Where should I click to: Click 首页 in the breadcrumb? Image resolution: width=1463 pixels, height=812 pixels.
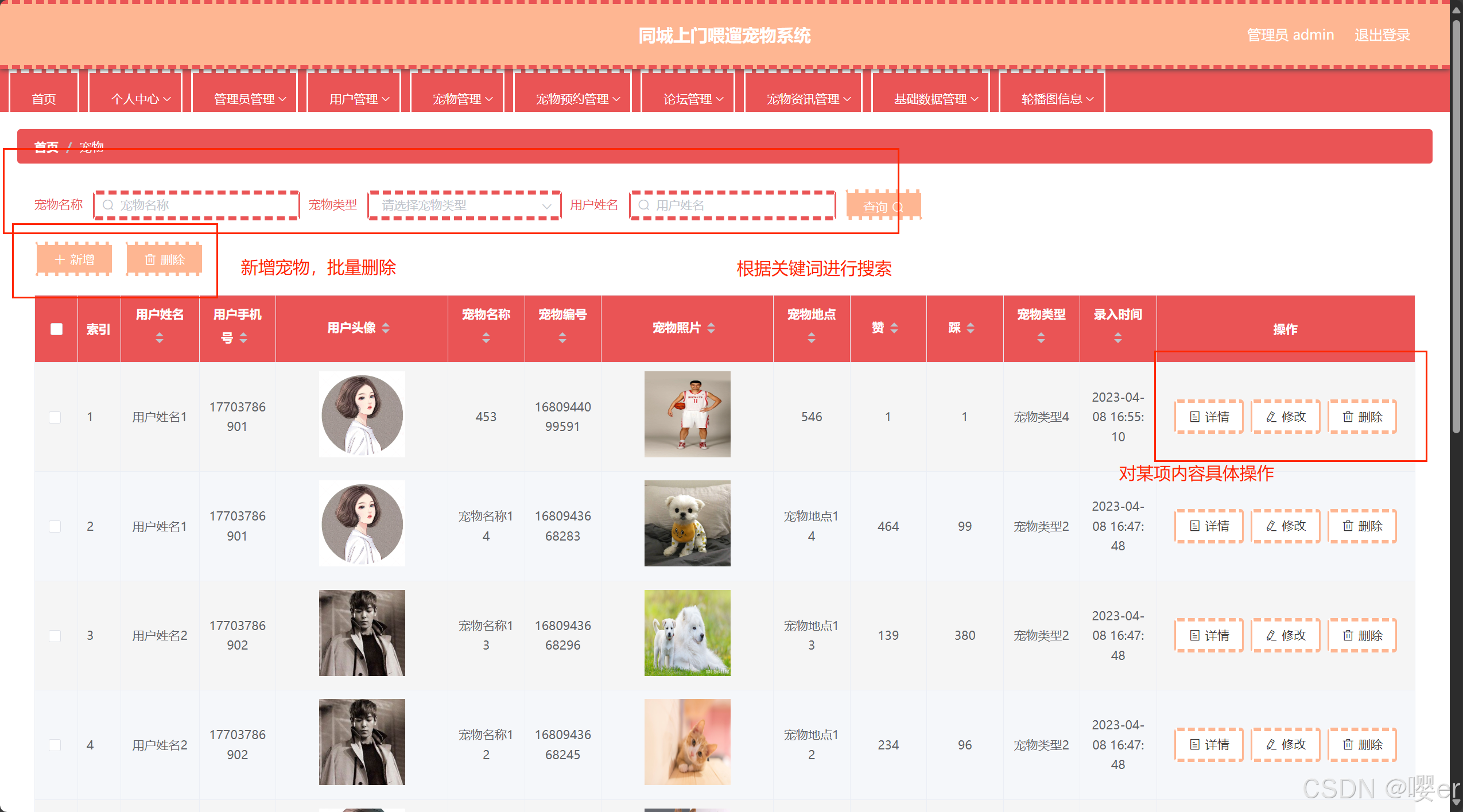coord(46,147)
